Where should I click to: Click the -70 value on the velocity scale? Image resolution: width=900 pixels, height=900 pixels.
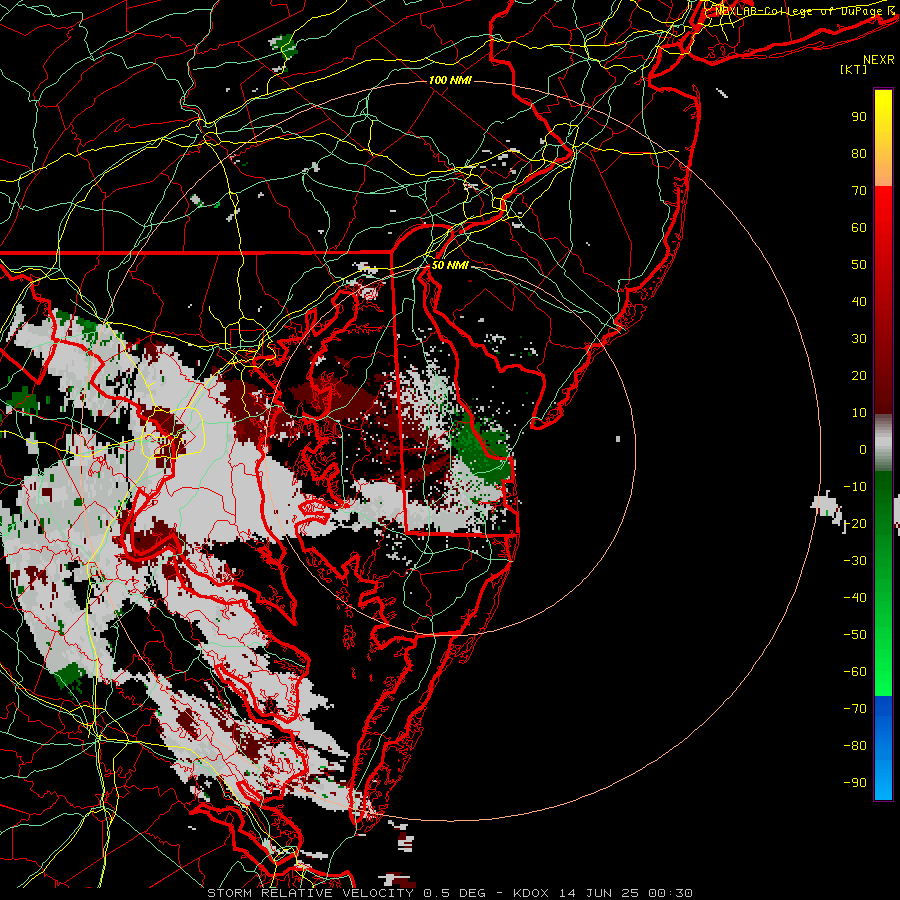click(855, 709)
